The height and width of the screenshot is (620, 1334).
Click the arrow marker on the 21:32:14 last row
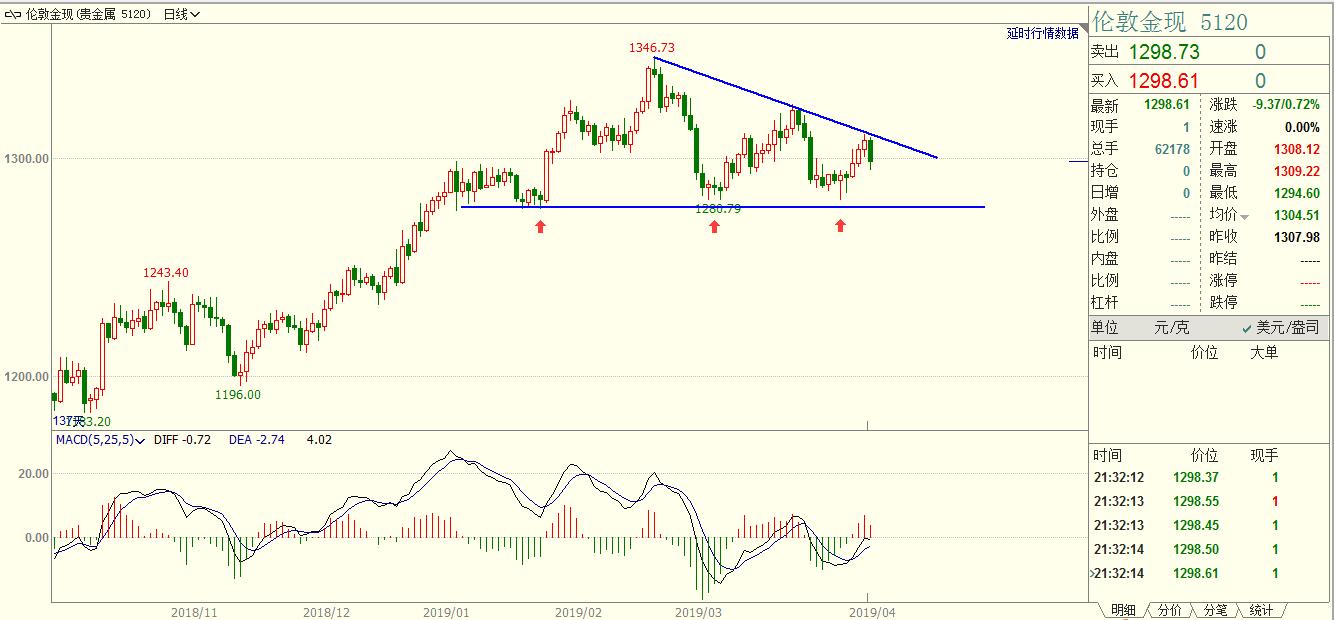click(x=1091, y=573)
